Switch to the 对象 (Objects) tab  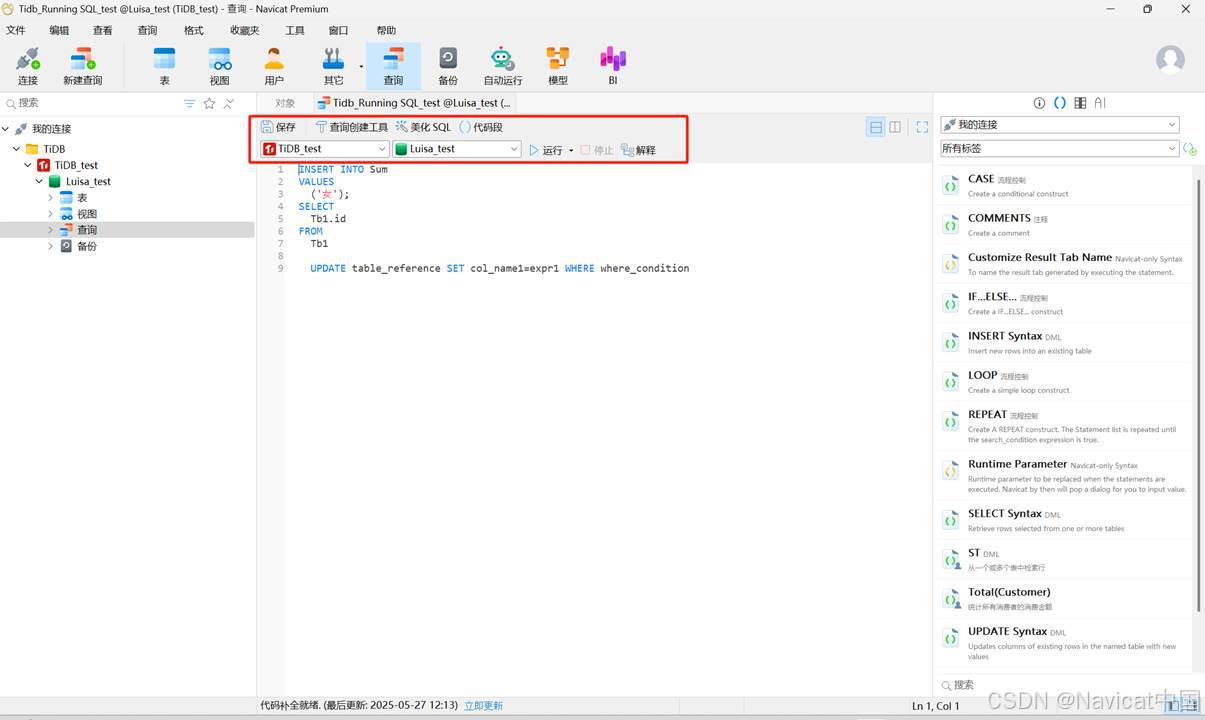286,103
